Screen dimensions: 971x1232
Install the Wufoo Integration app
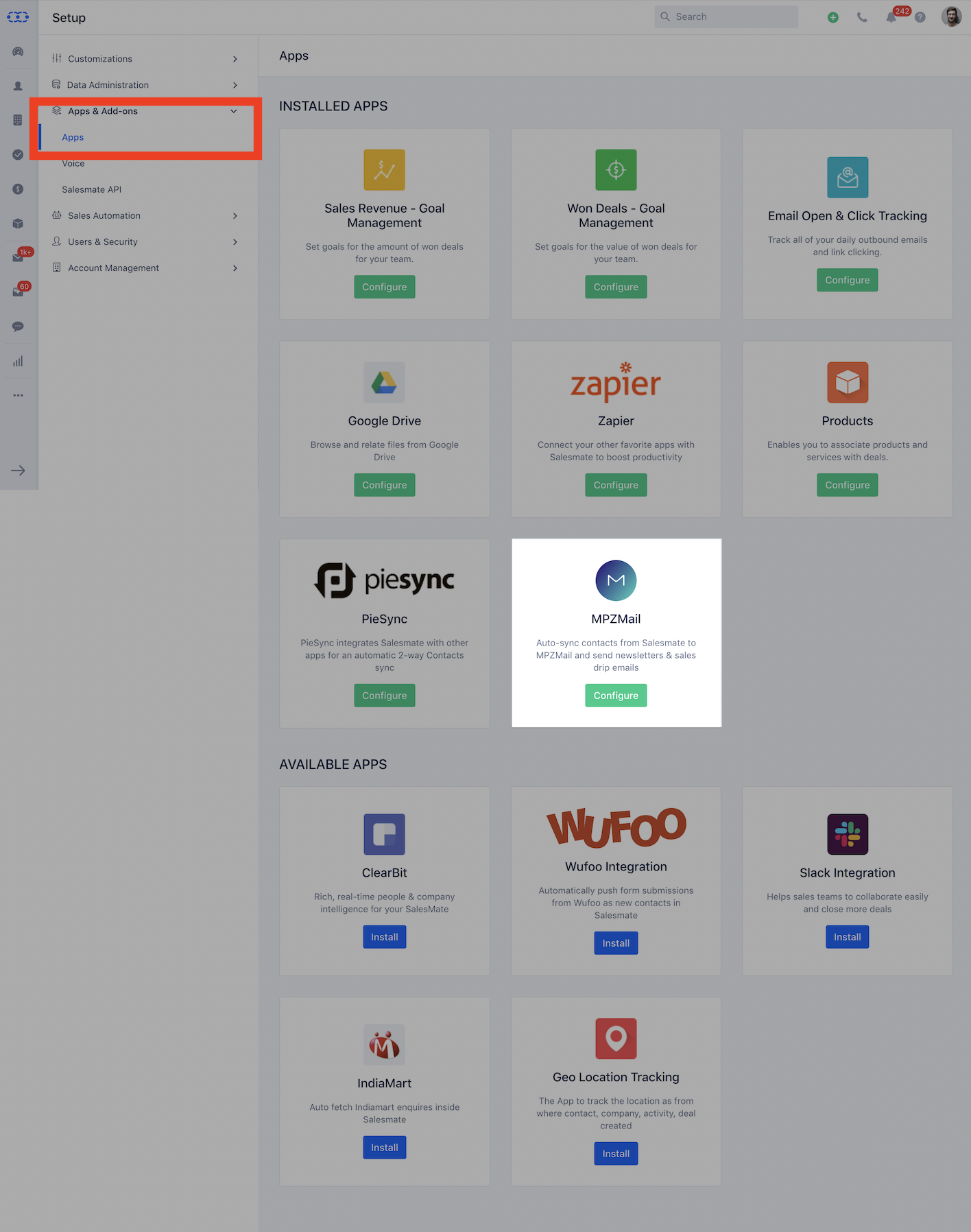(x=616, y=943)
